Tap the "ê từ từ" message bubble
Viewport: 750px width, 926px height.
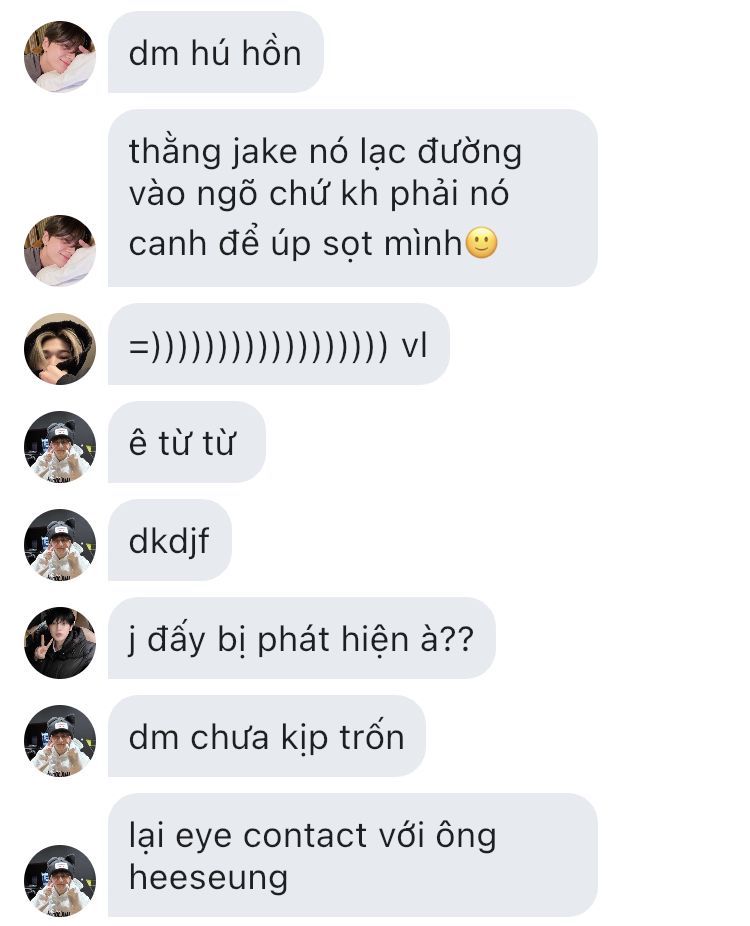(x=187, y=442)
